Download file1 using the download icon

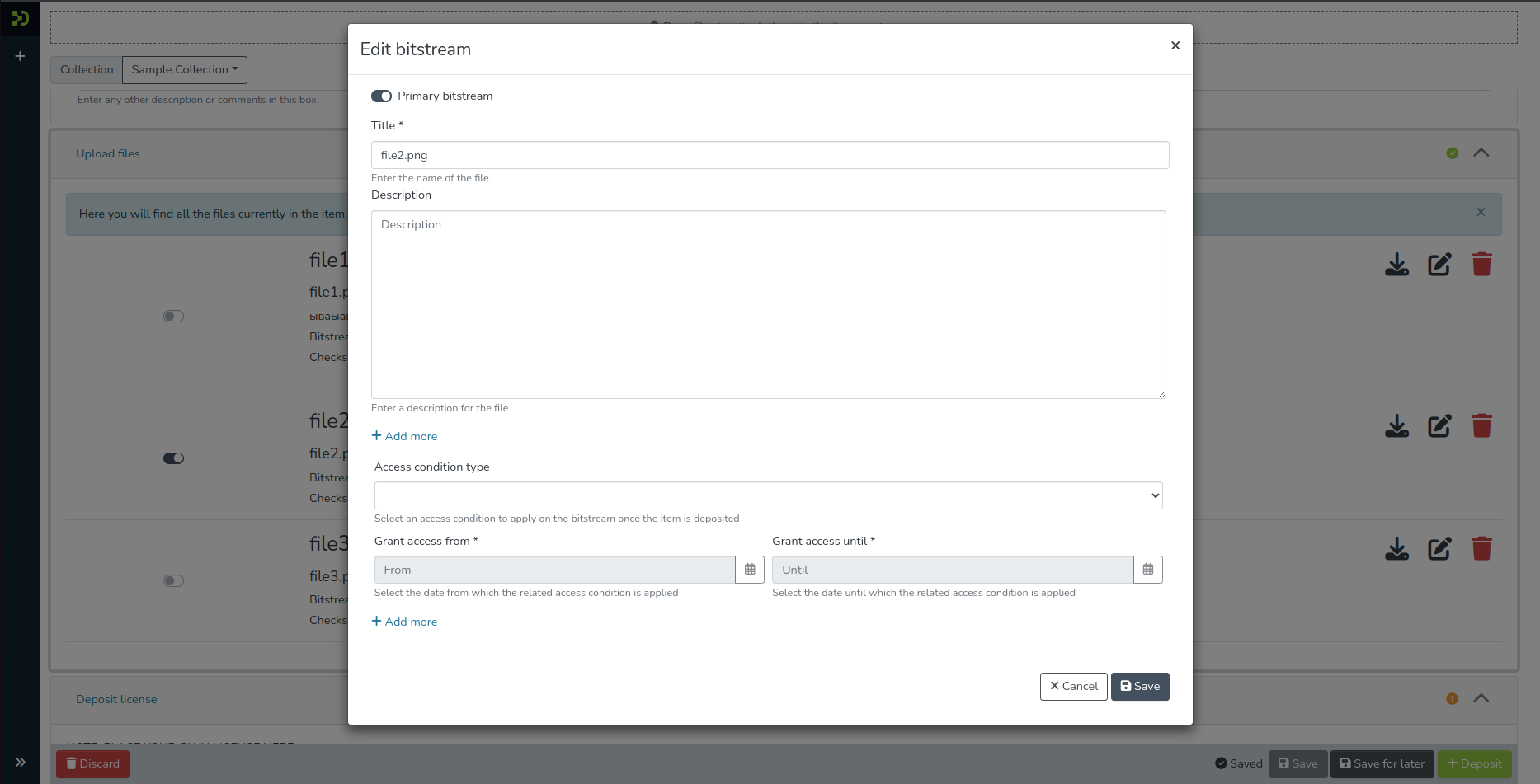click(1396, 265)
